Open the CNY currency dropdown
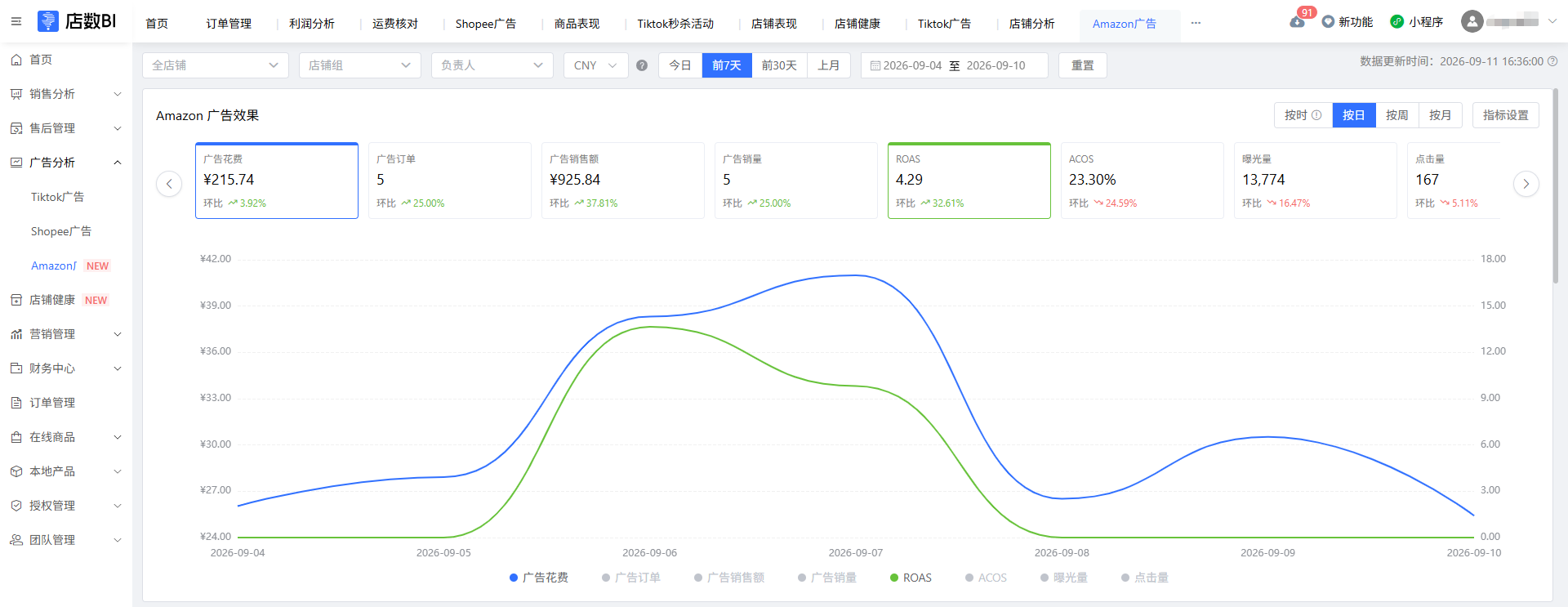Image resolution: width=1568 pixels, height=607 pixels. coord(596,65)
